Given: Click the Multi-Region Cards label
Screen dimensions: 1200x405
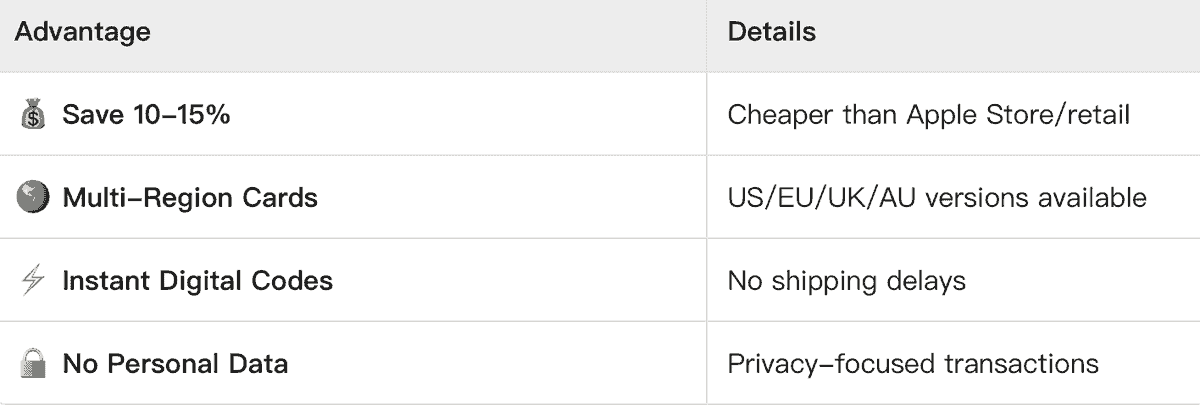Looking at the screenshot, I should pos(190,198).
